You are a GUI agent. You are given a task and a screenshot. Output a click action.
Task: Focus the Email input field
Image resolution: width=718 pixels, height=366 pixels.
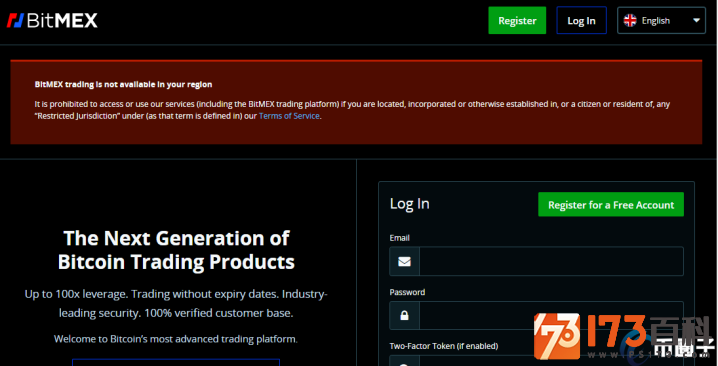pyautogui.click(x=551, y=261)
